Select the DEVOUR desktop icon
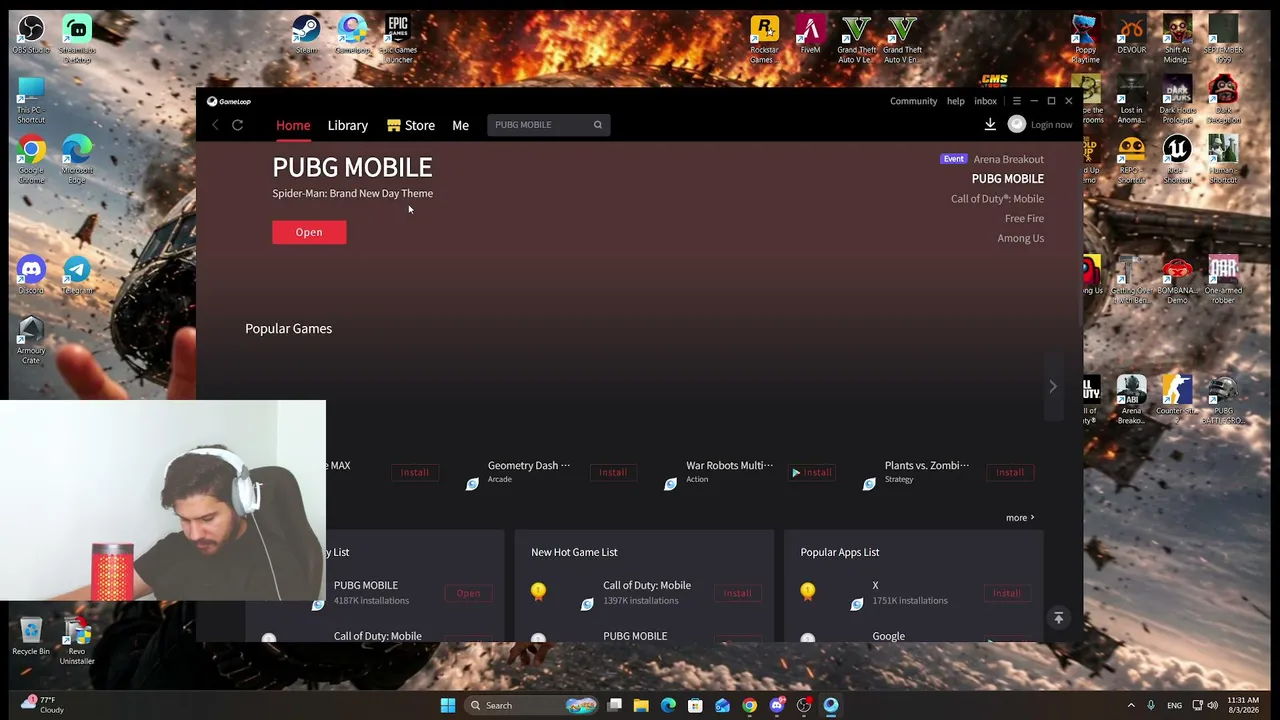The image size is (1280, 720). [1131, 36]
